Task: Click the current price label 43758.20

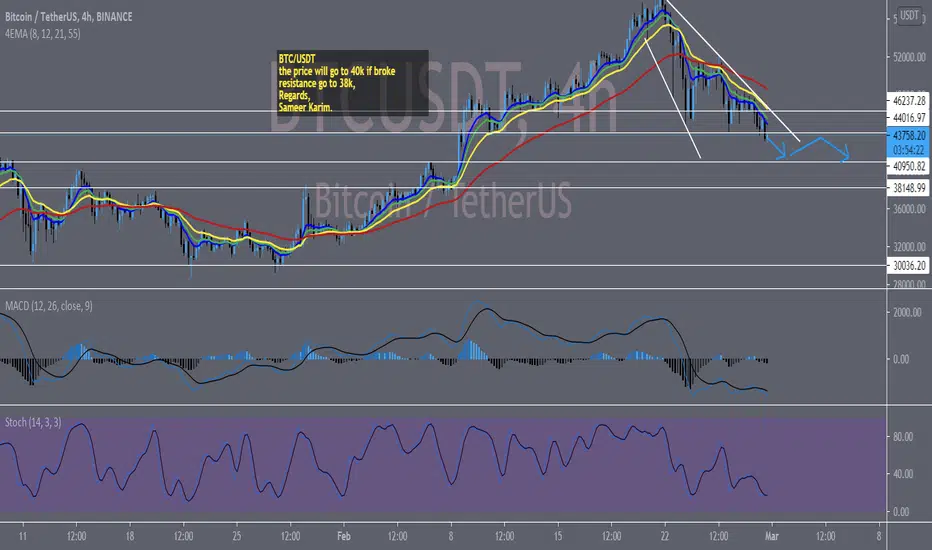Action: tap(908, 135)
